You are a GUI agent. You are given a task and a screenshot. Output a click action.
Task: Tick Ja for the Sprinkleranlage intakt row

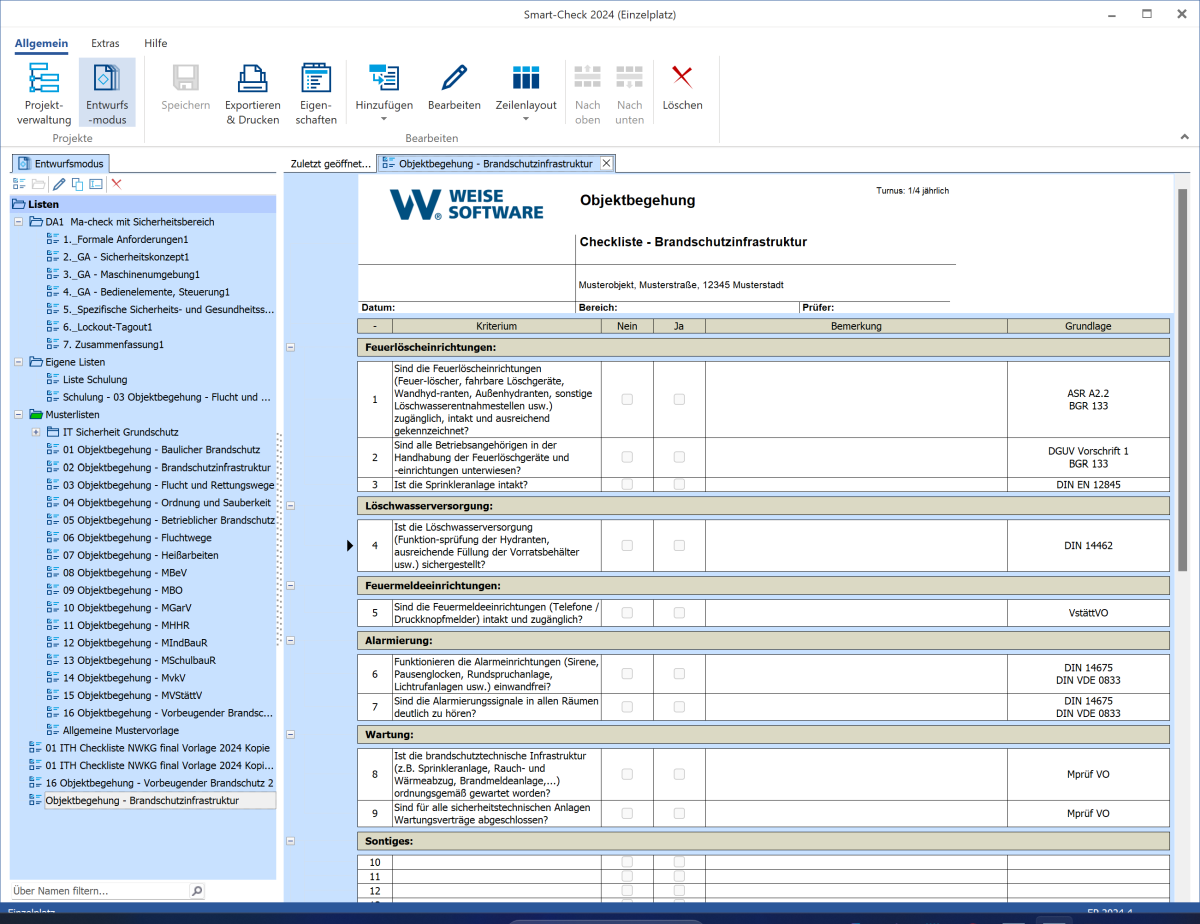[x=679, y=484]
